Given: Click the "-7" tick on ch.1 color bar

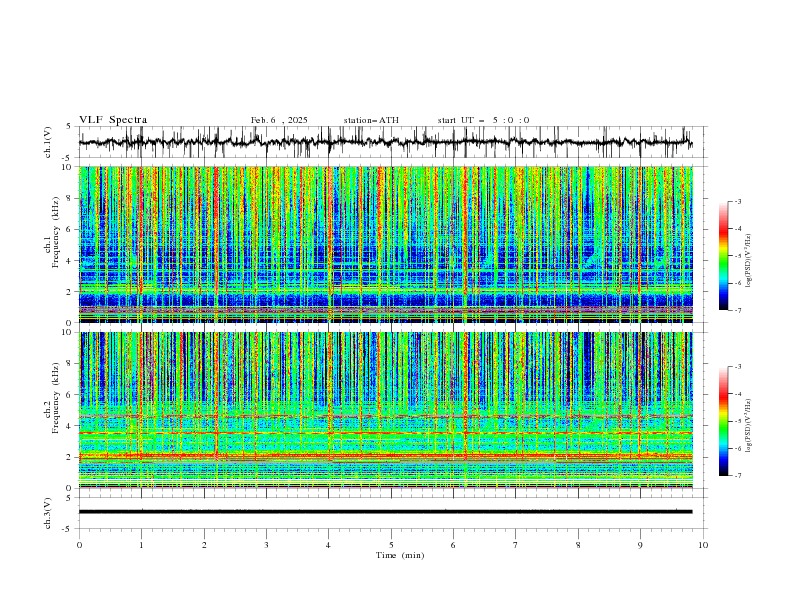Looking at the screenshot, I should tap(738, 310).
